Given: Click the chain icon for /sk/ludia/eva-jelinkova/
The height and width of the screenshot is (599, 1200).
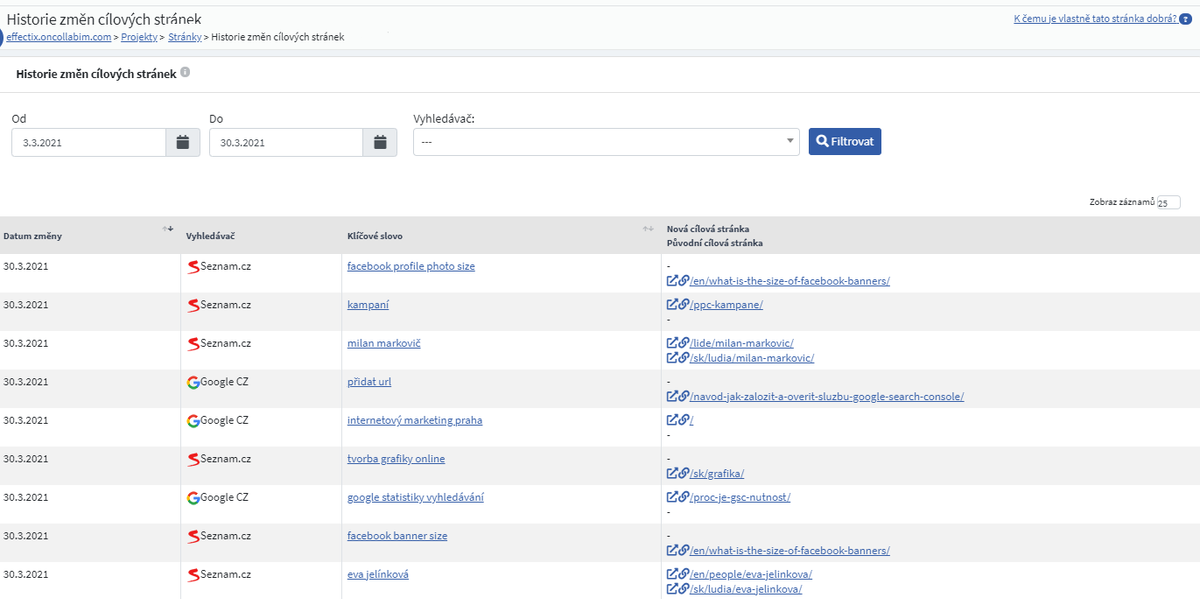Looking at the screenshot, I should (x=684, y=589).
